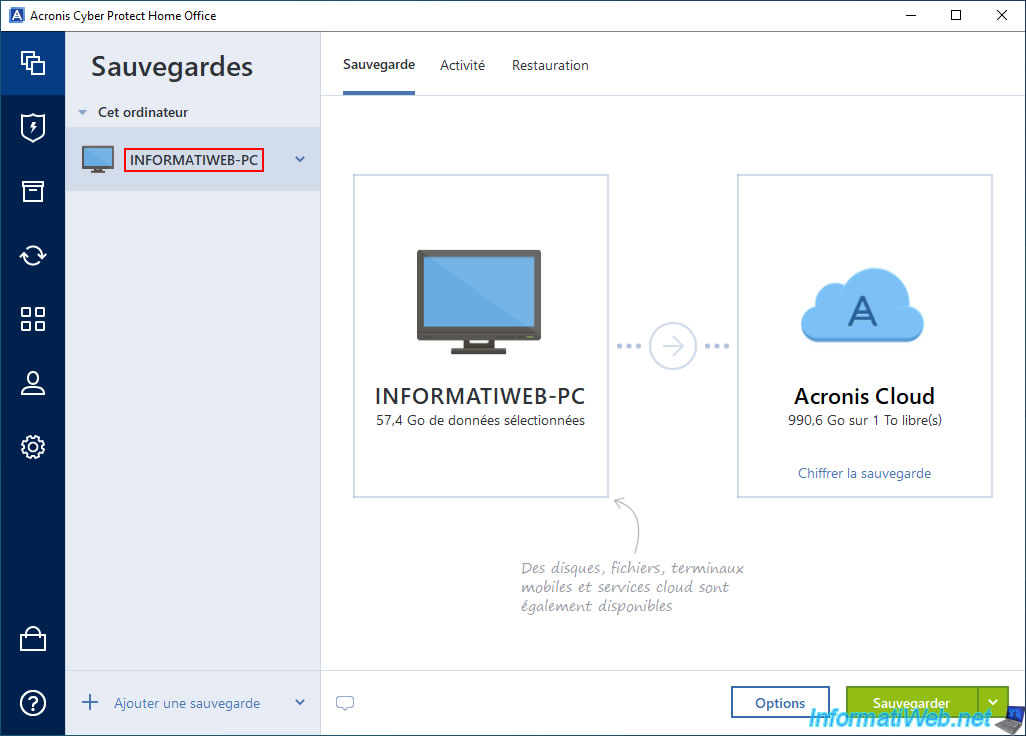Switch to the Activité tab
1026x736 pixels.
click(x=462, y=65)
